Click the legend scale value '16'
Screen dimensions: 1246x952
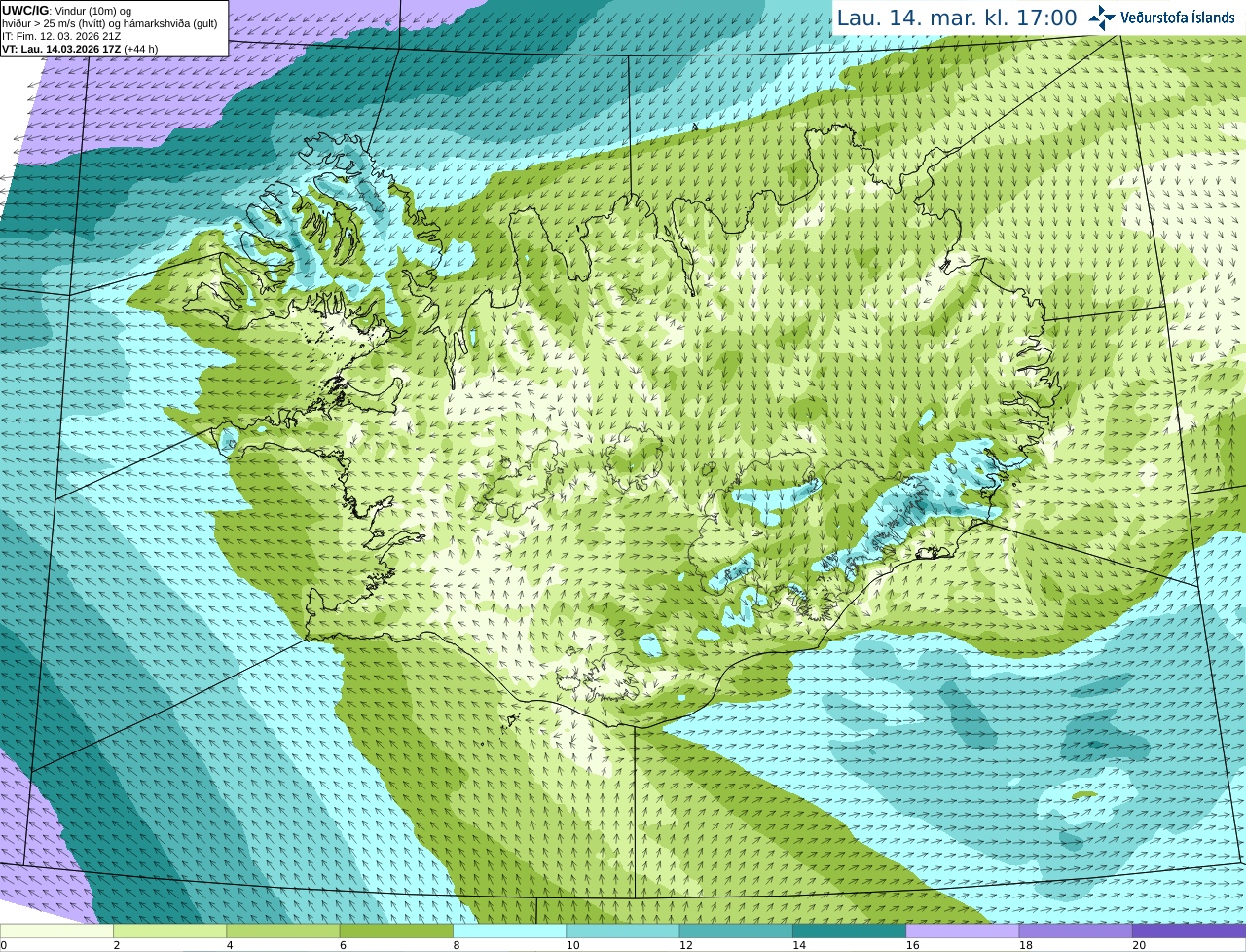tap(912, 945)
